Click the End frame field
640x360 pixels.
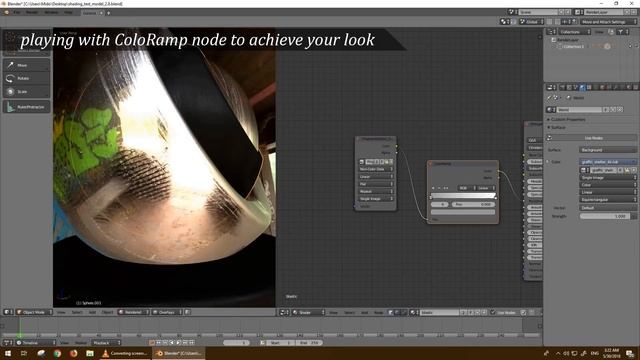click(x=309, y=343)
